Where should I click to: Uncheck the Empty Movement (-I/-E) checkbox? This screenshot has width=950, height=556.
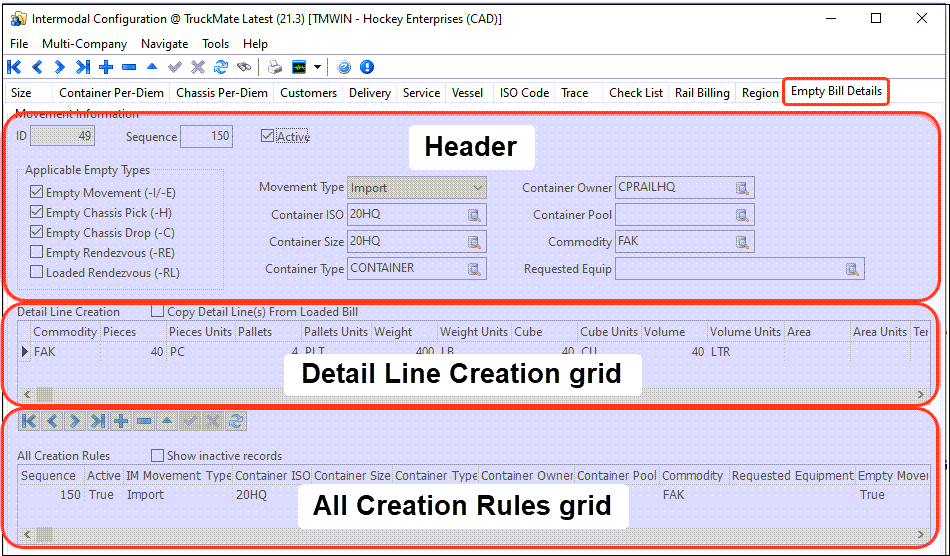37,193
